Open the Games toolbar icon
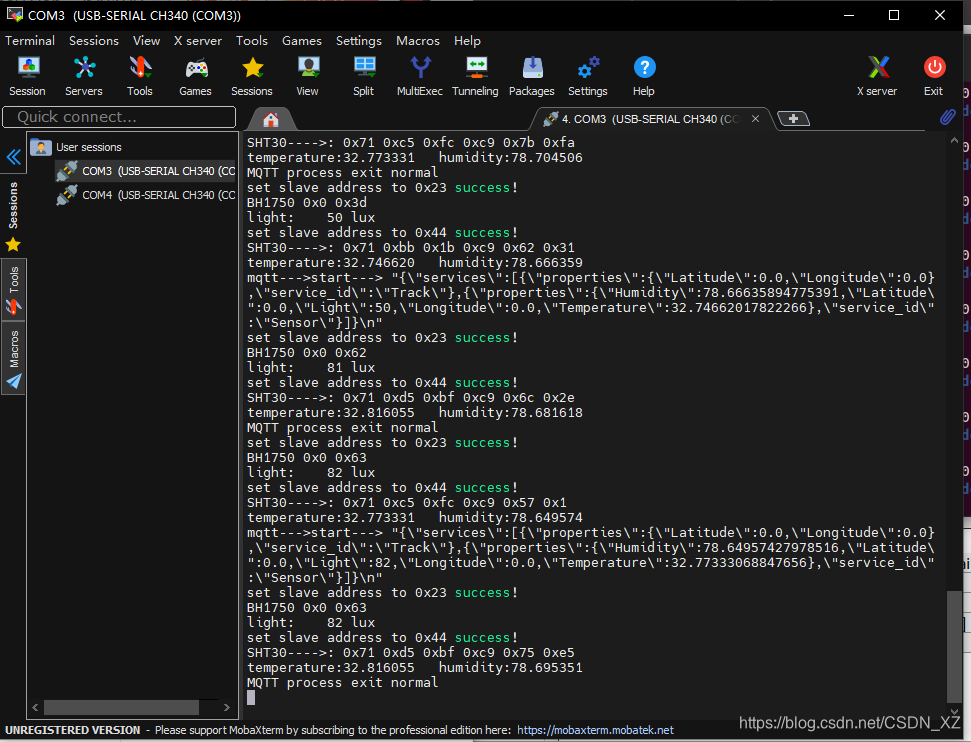 pyautogui.click(x=196, y=76)
